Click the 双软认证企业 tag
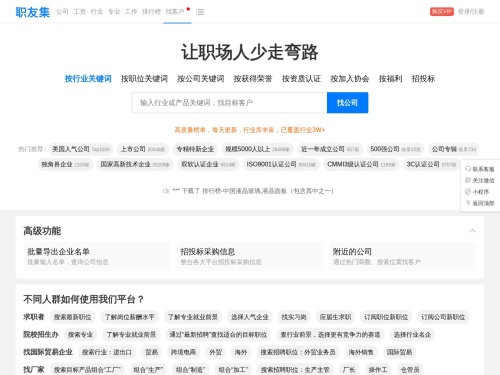500x375 pixels. pyautogui.click(x=208, y=164)
